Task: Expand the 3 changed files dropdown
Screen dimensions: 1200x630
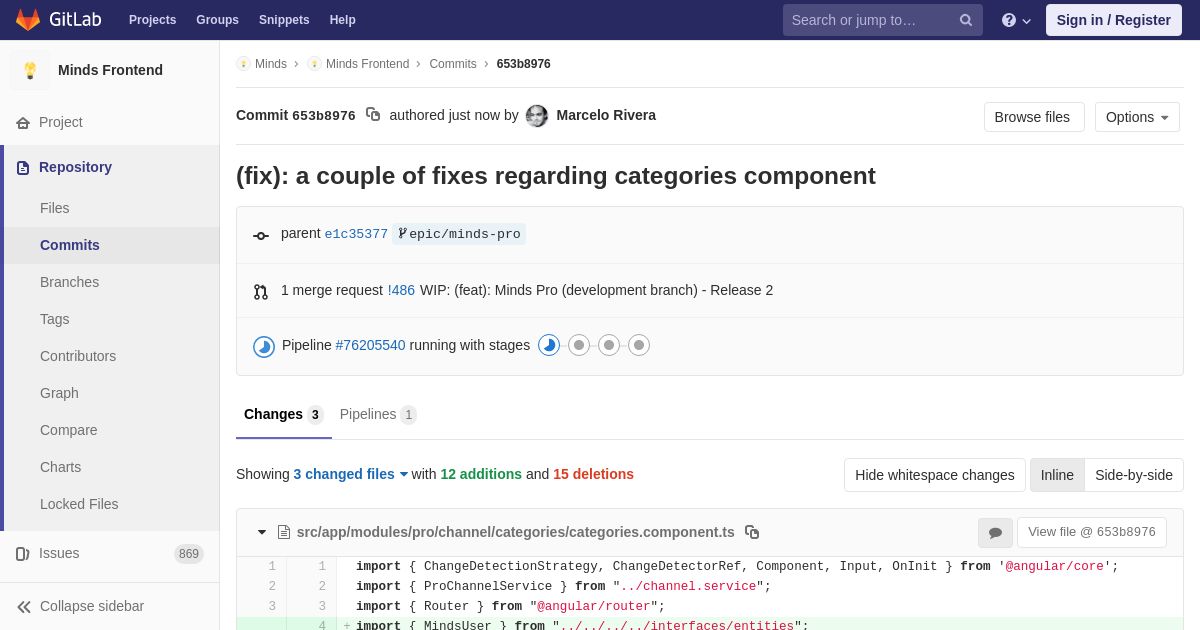Action: [x=351, y=474]
